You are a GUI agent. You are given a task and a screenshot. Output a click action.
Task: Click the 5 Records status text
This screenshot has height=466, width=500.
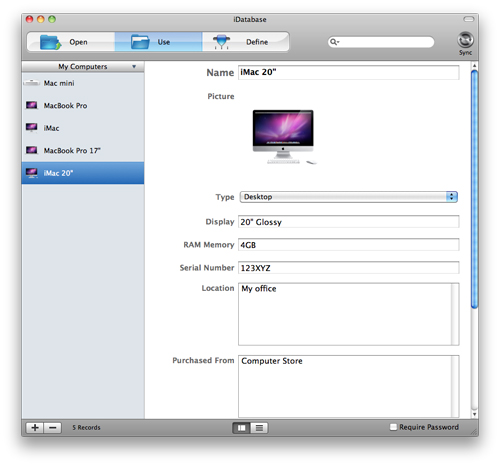coord(86,427)
